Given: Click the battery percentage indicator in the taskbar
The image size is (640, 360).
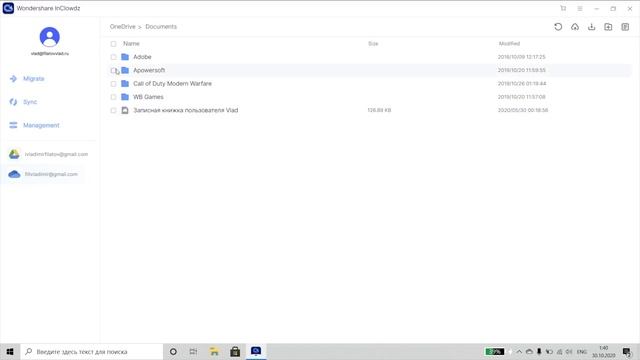Looking at the screenshot, I should click(x=494, y=351).
